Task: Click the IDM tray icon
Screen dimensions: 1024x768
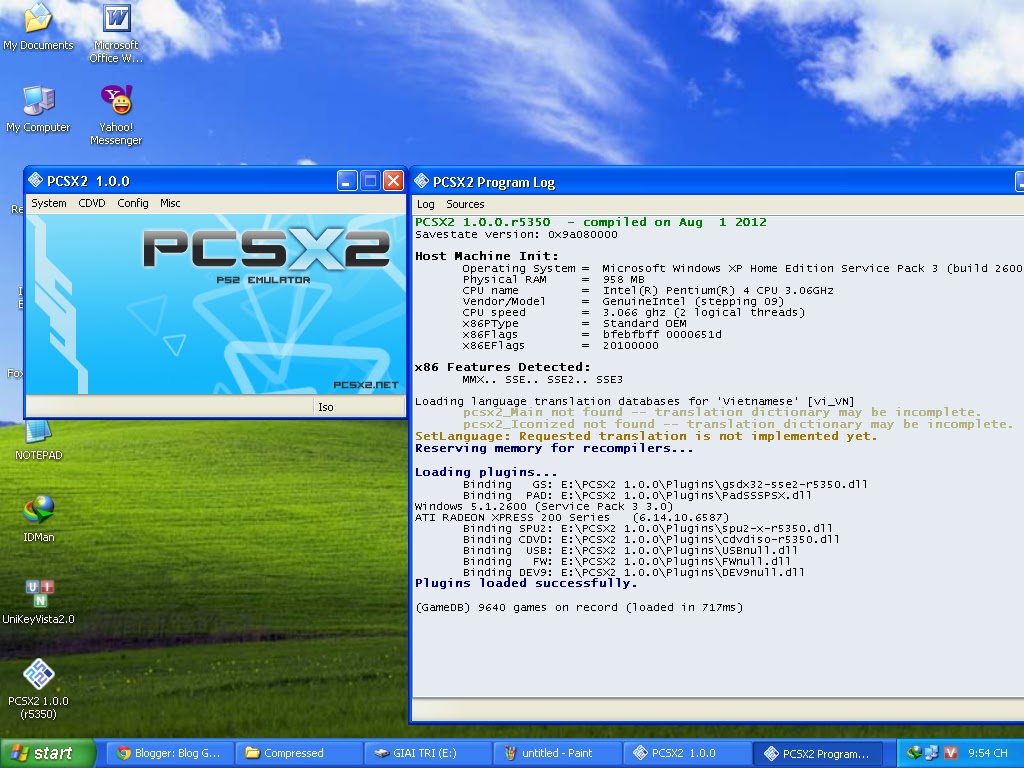Action: click(x=914, y=753)
